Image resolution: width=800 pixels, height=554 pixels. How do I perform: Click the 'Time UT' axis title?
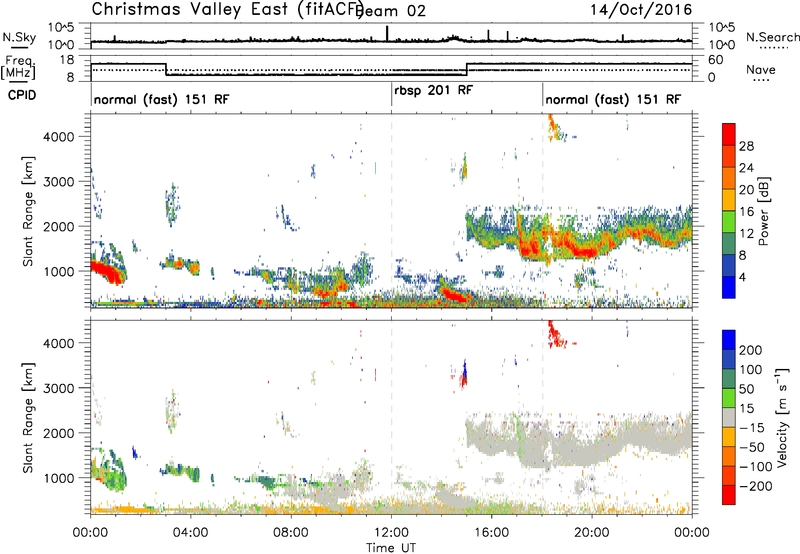[391, 547]
